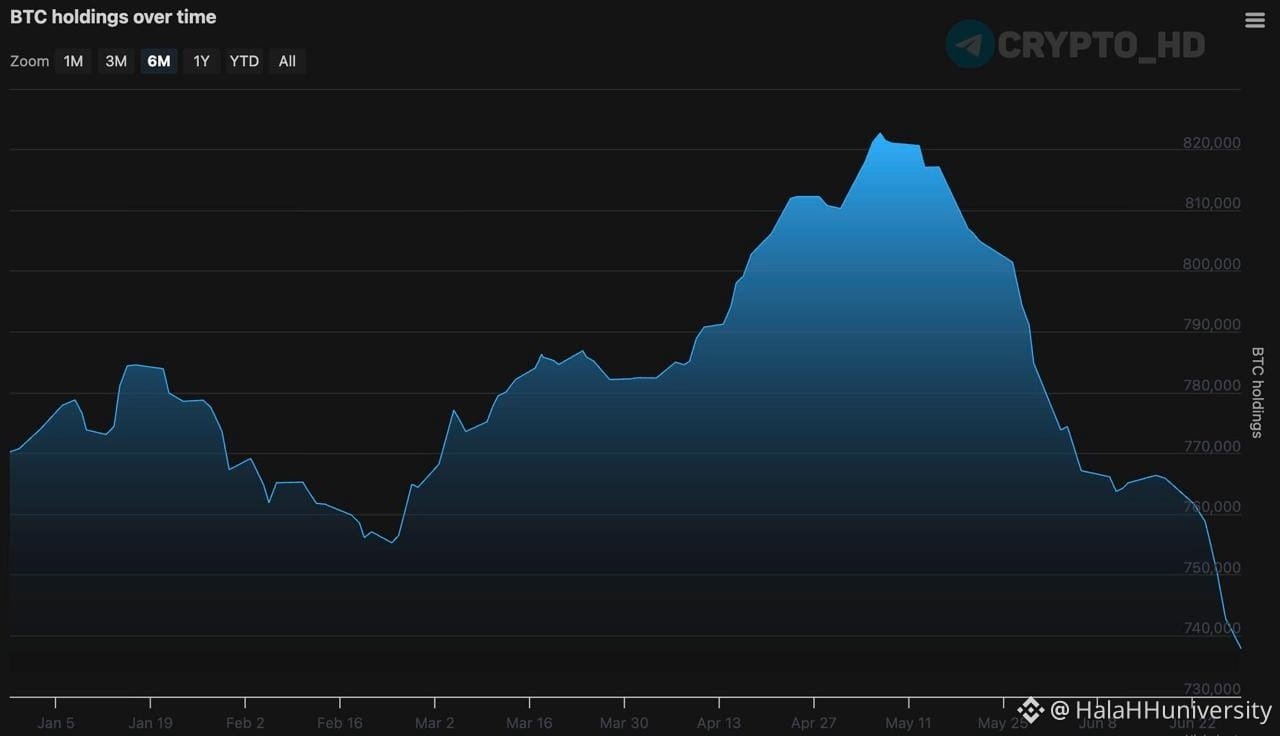Screen dimensions: 1280x736
Task: Click the "750,000" y-axis value
Action: pyautogui.click(x=1212, y=568)
